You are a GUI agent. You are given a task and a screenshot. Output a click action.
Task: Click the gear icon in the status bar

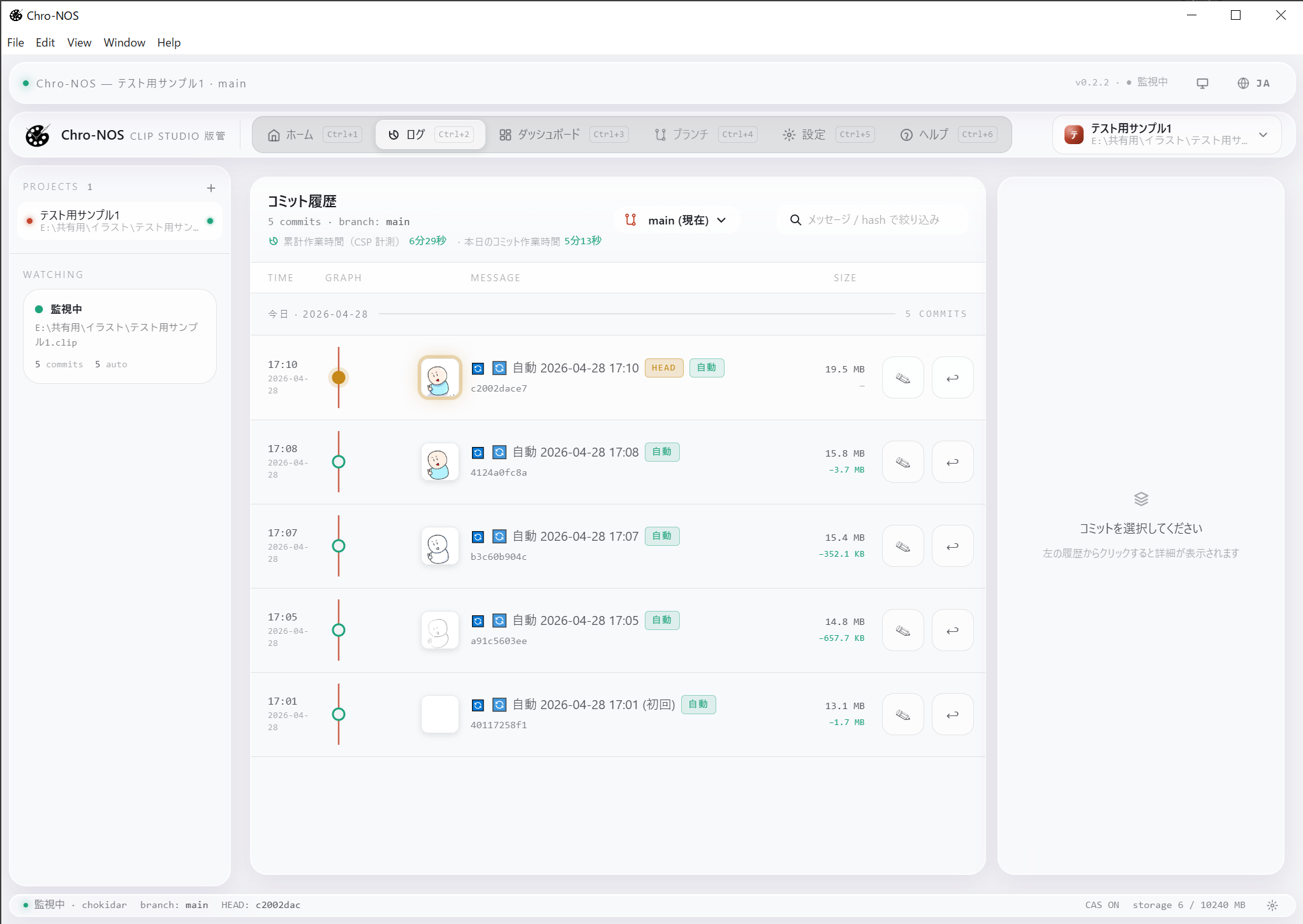pos(1272,906)
